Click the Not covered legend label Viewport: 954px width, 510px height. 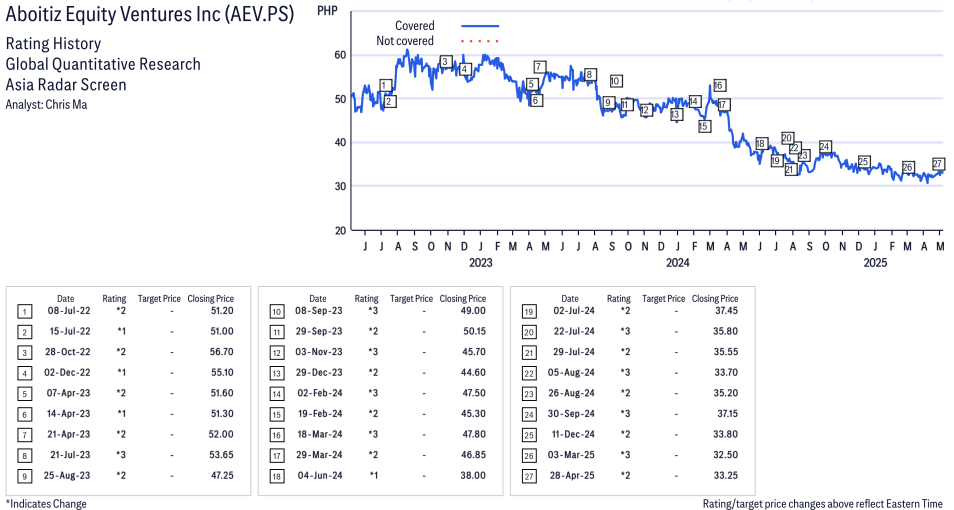(x=405, y=41)
